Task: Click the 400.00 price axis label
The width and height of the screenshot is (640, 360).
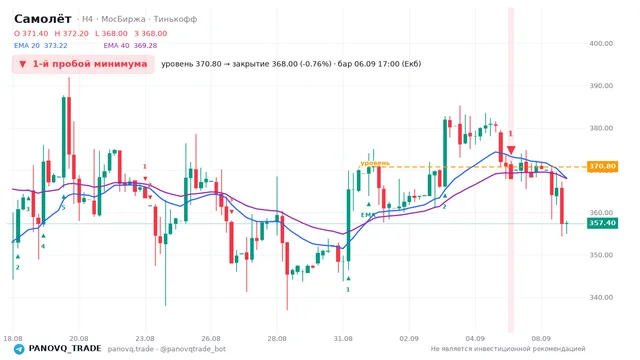Action: point(601,43)
